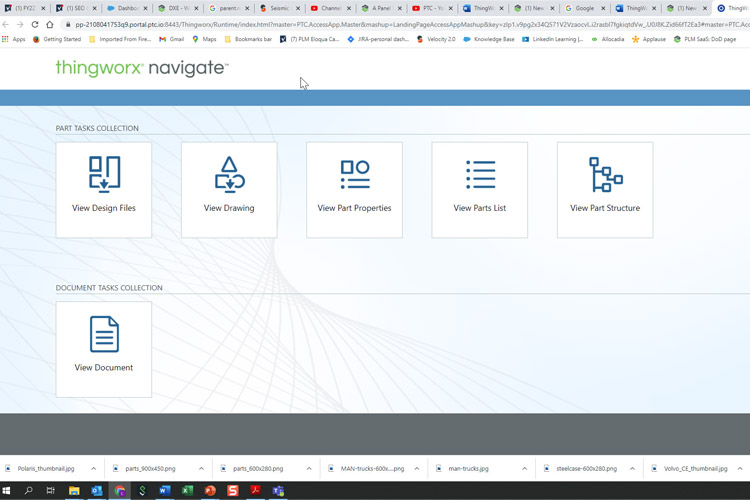750x500 pixels.
Task: Expand options for parts_900x450.png download
Action: tap(200, 468)
